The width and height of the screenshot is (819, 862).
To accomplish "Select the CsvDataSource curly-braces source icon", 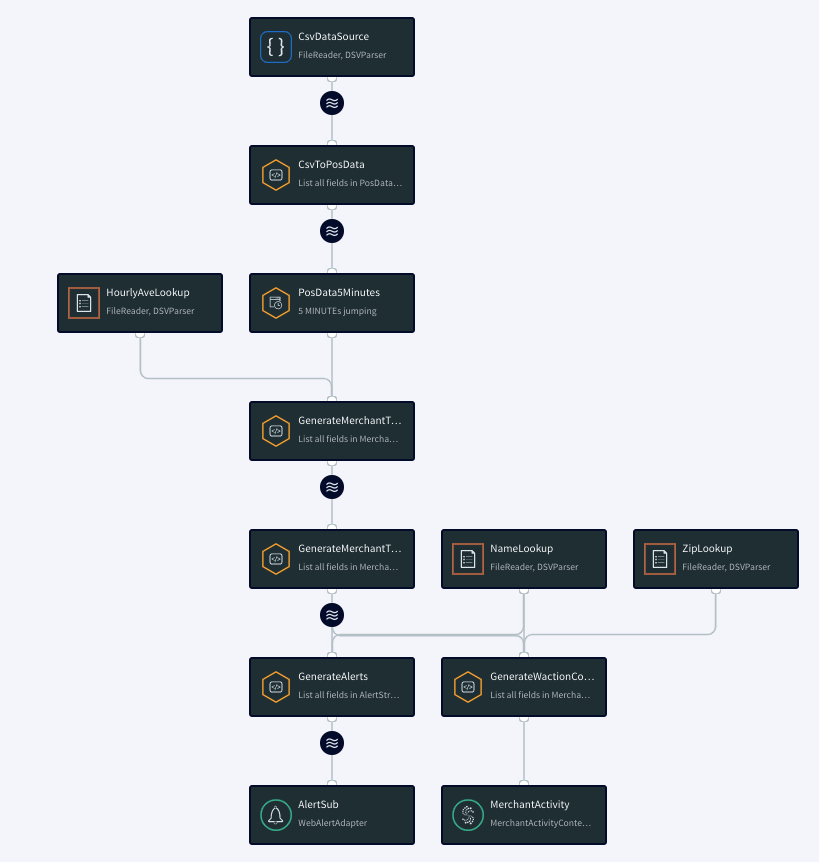I will tap(276, 46).
